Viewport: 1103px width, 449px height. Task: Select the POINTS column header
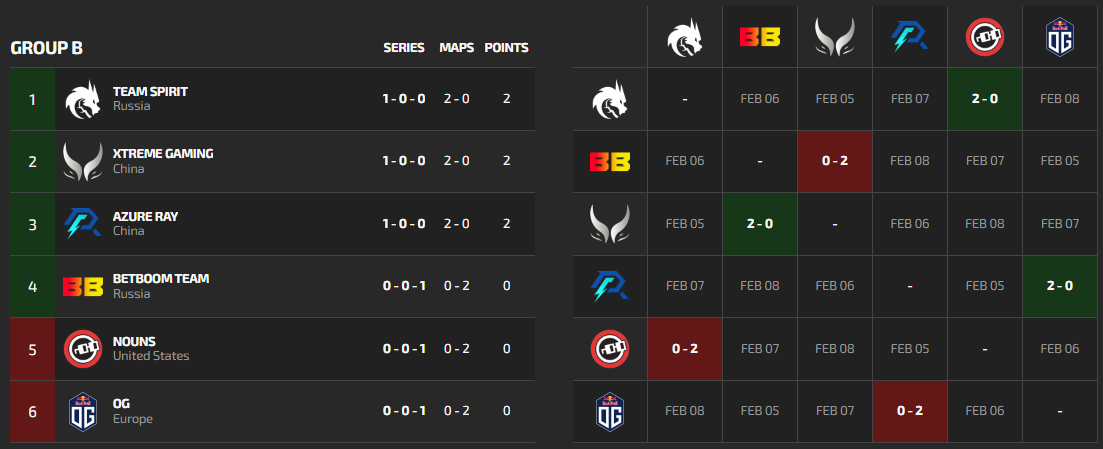pyautogui.click(x=506, y=48)
